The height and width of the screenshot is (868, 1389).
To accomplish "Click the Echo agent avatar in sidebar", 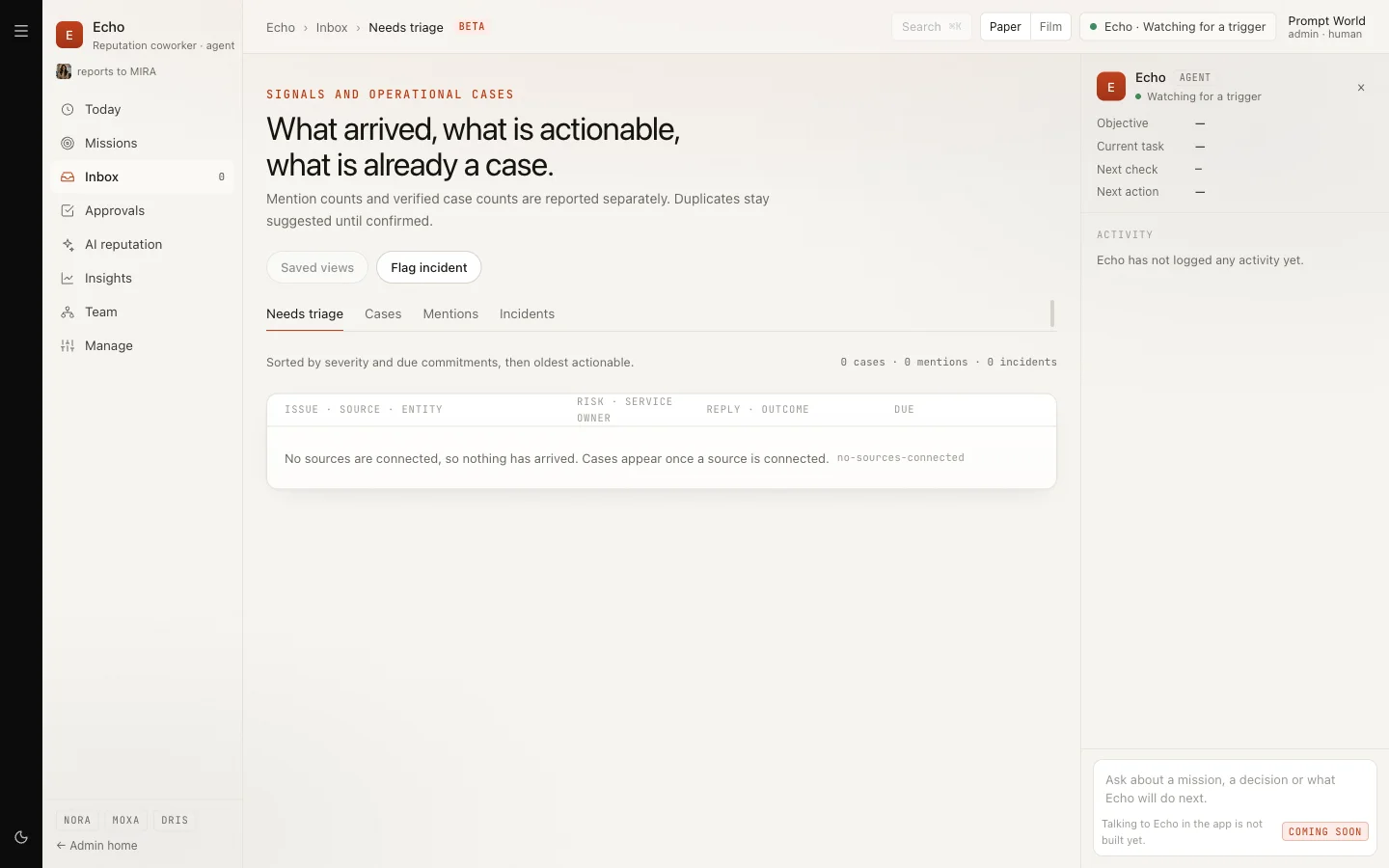I will pyautogui.click(x=69, y=35).
